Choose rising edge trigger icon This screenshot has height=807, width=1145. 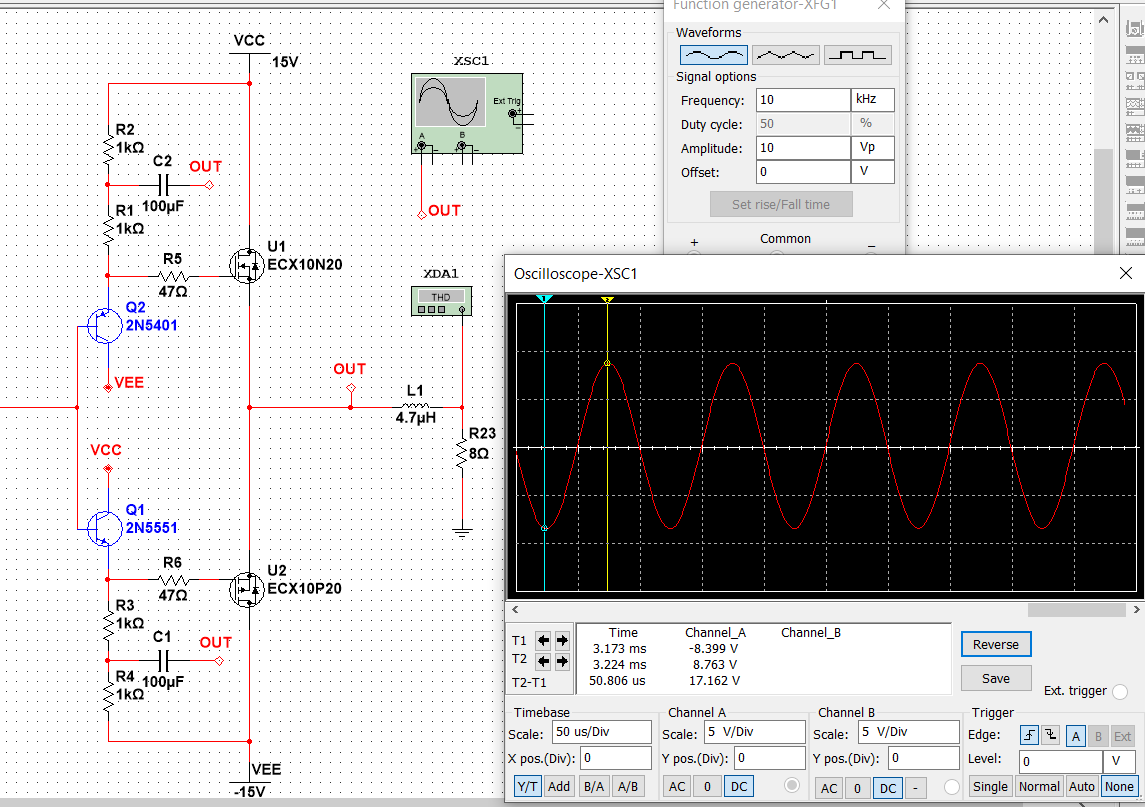tap(1030, 735)
